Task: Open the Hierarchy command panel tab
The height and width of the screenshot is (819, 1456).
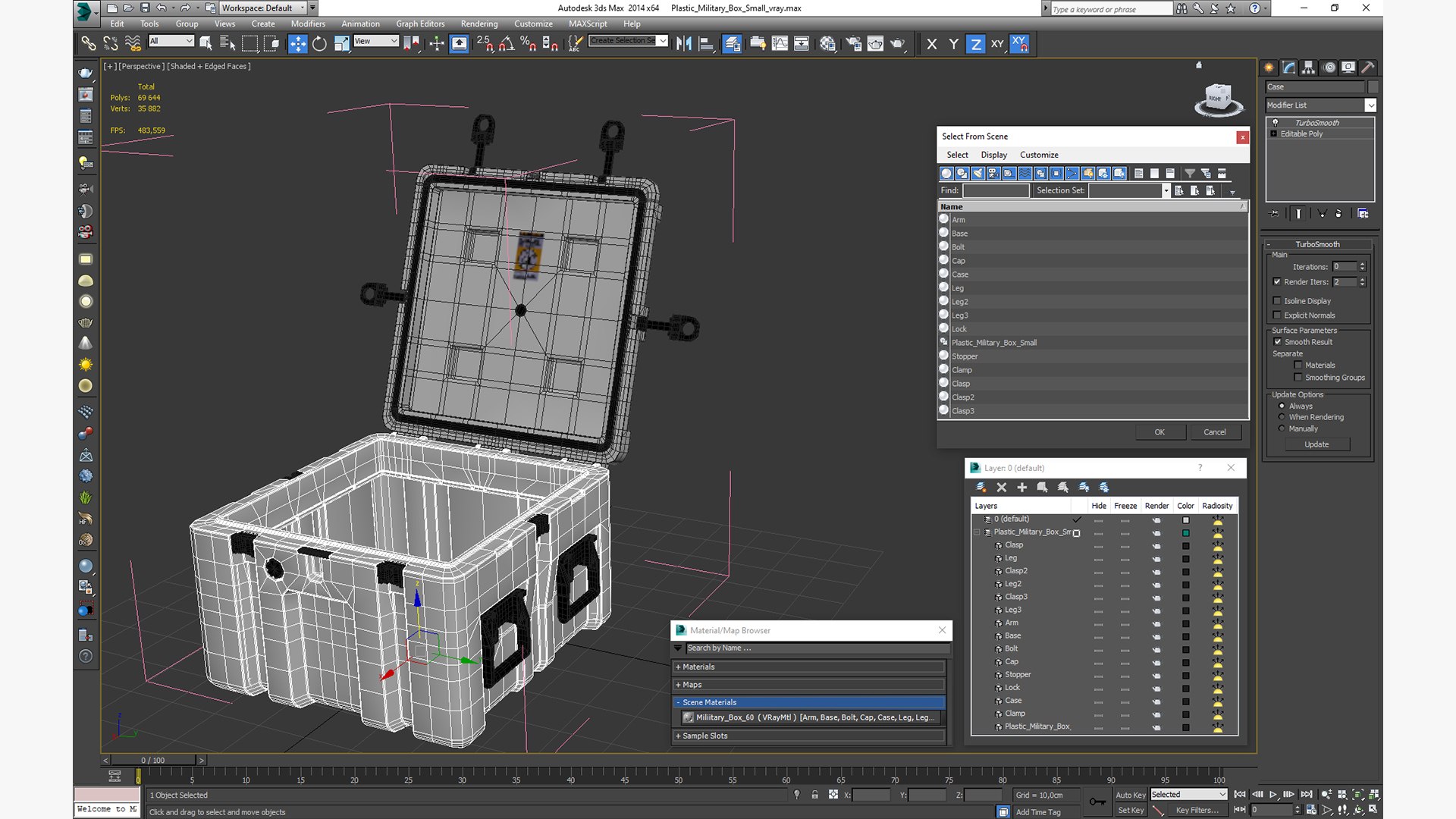Action: [x=1308, y=67]
